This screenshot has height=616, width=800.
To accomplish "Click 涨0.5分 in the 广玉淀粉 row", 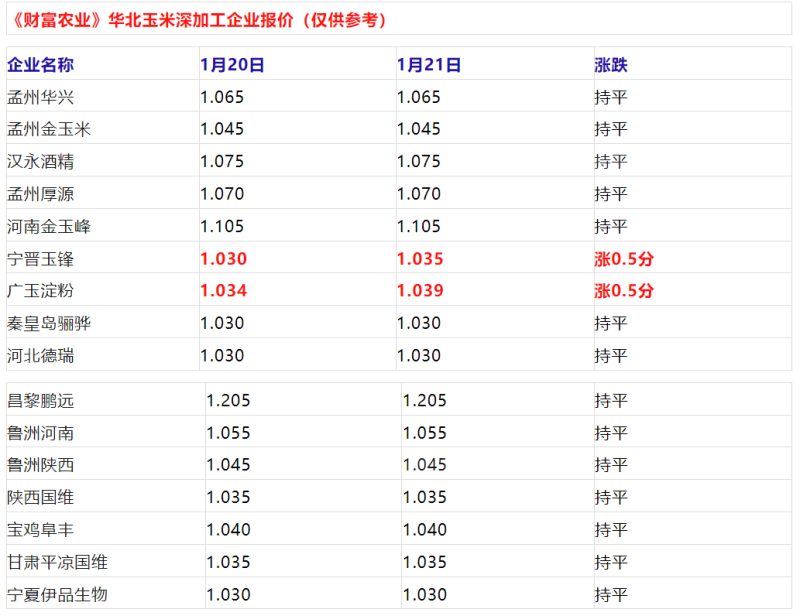I will pos(624,292).
